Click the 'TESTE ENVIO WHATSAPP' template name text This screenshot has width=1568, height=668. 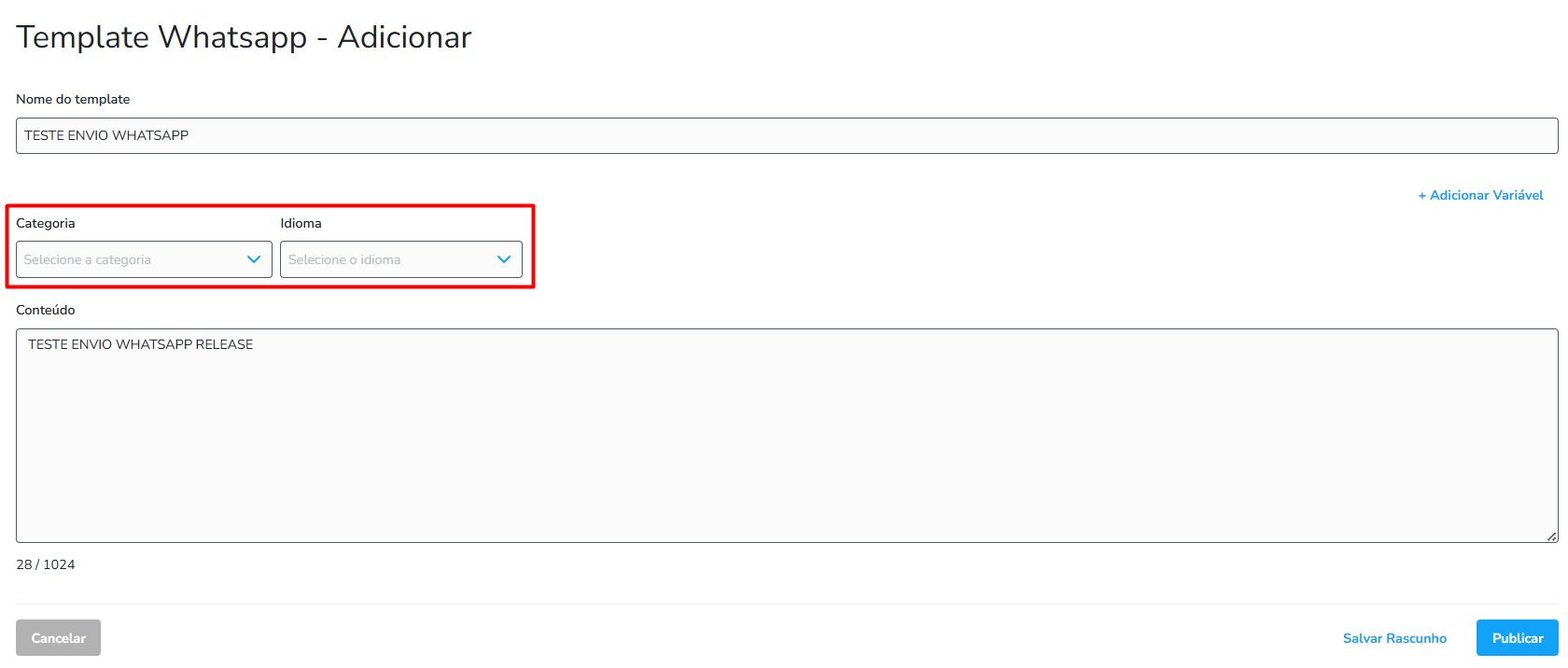tap(106, 135)
